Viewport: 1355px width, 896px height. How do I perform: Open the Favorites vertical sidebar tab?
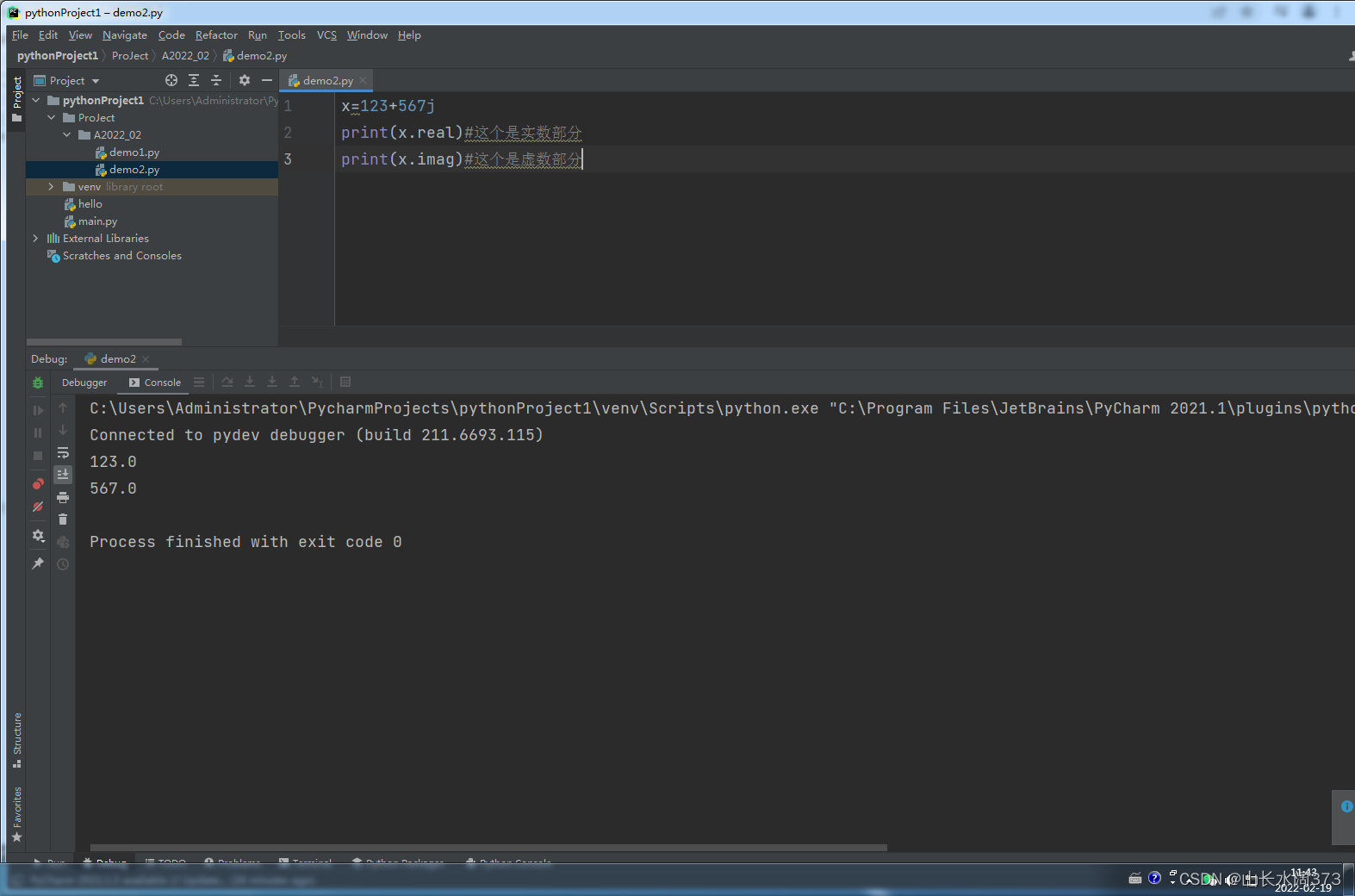pos(17,814)
